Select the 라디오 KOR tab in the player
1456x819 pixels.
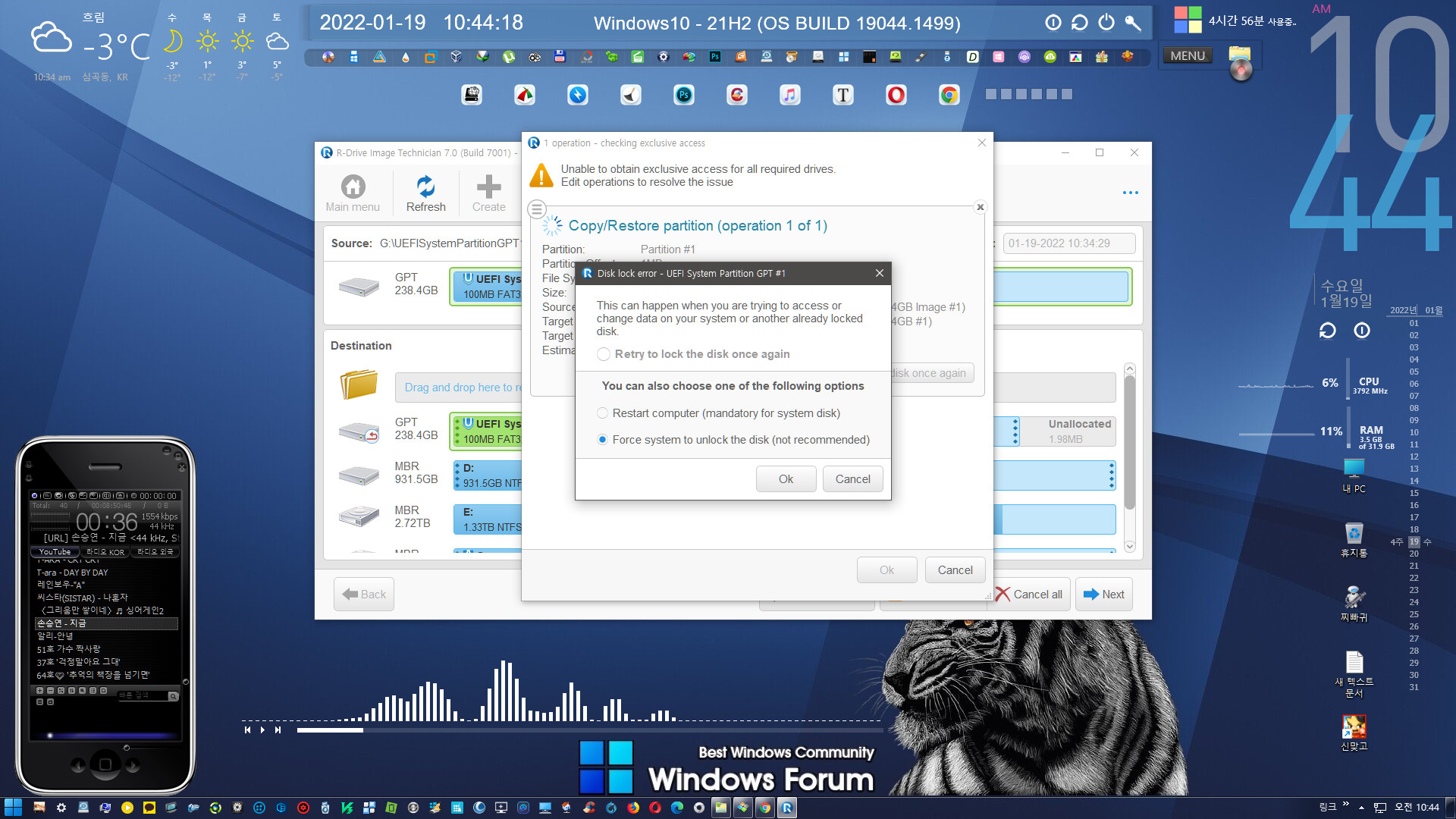105,552
